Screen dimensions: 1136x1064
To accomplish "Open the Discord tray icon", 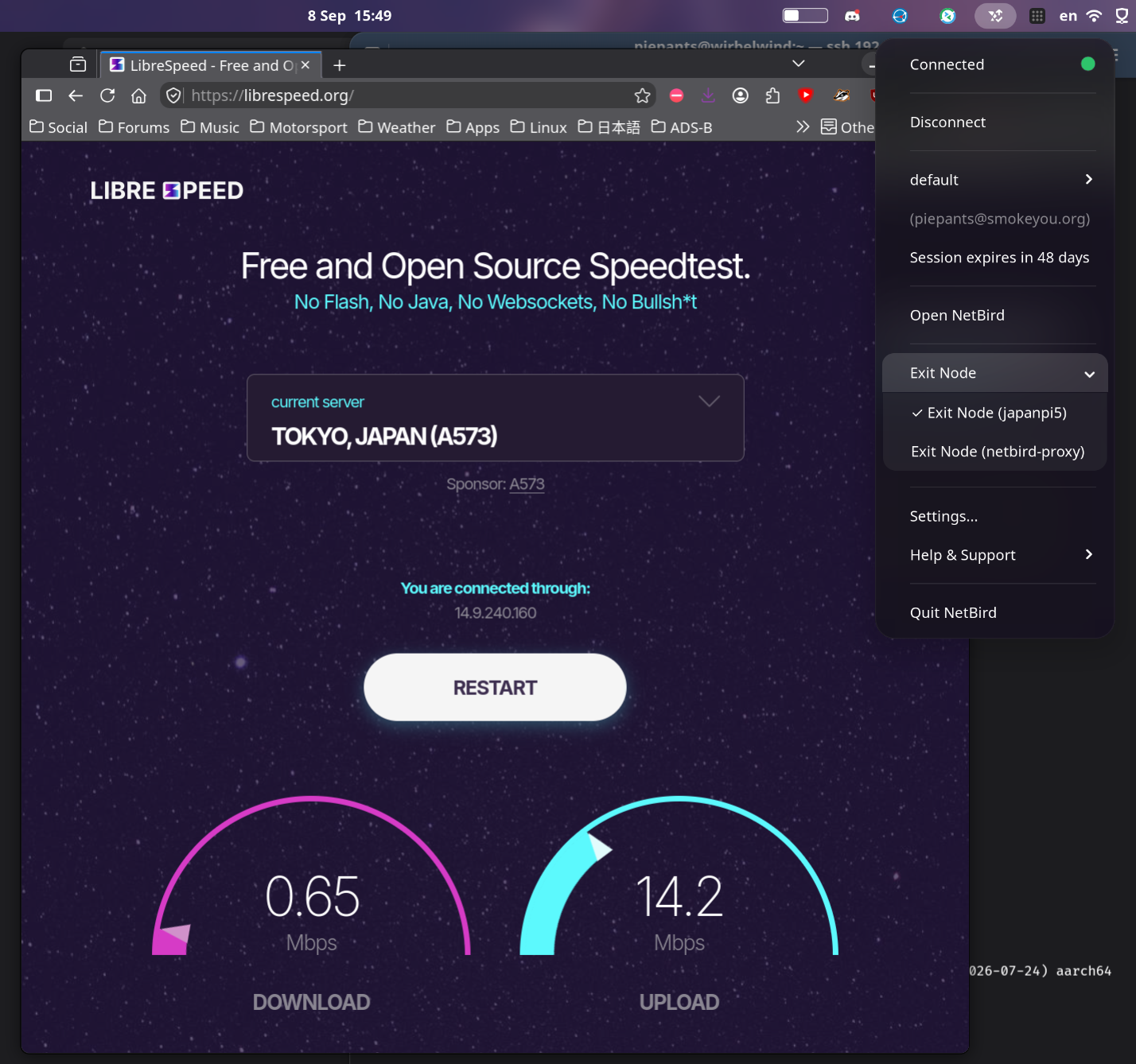I will coord(852,16).
